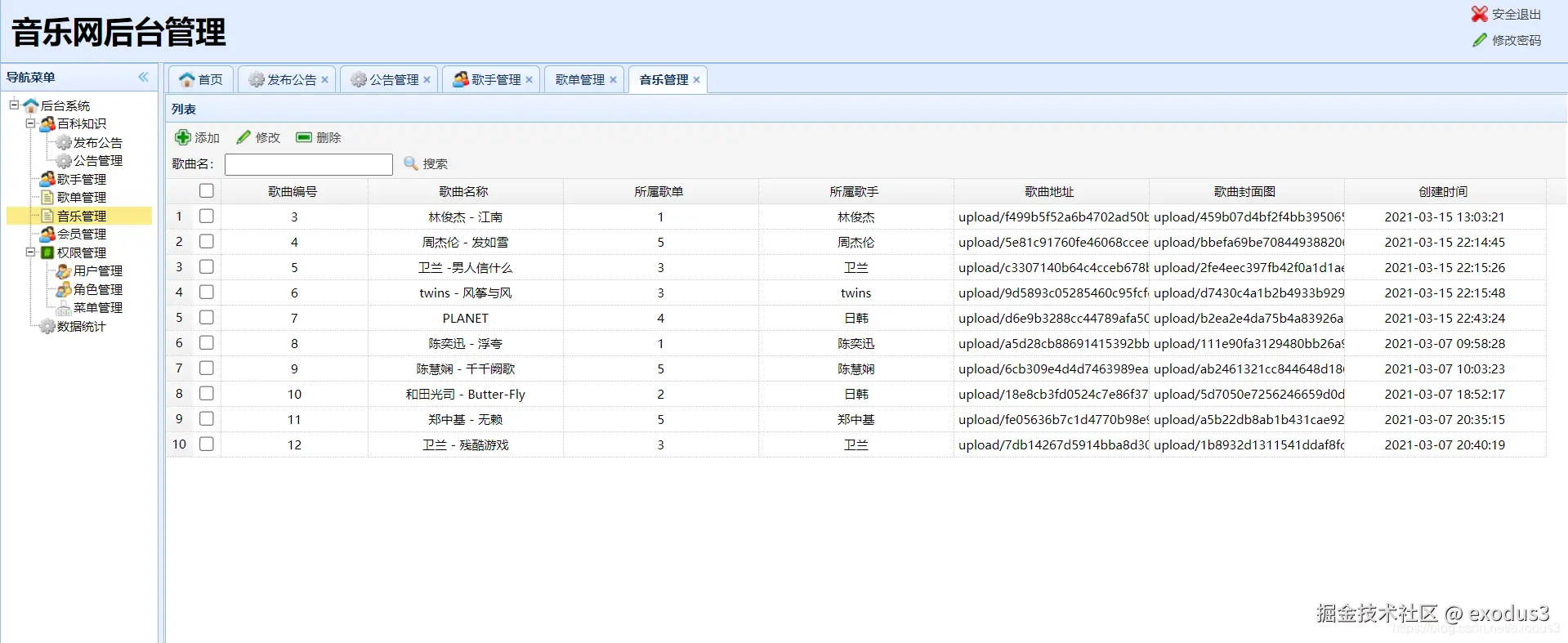Switch to the 首页 tab

click(201, 79)
